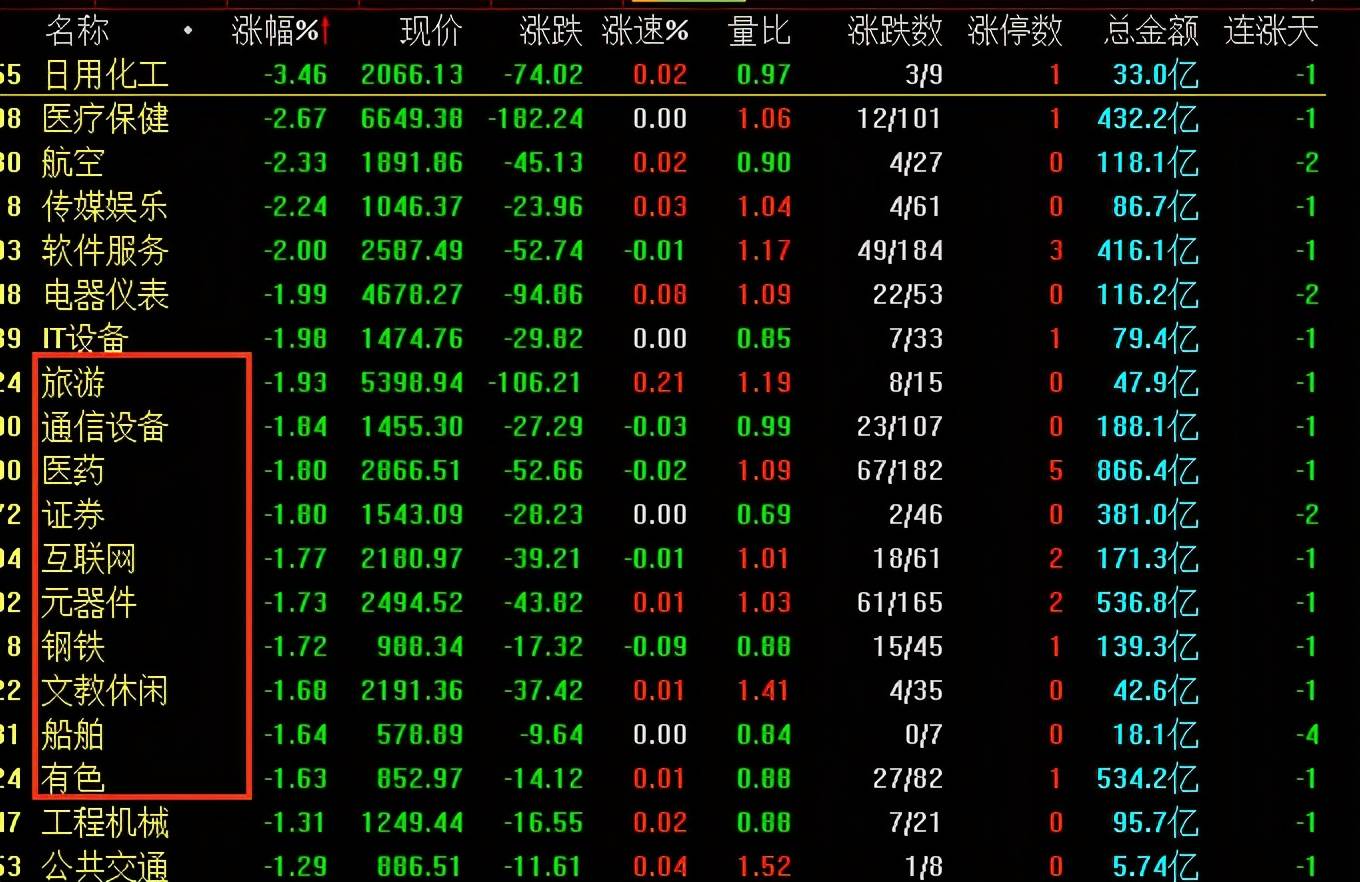Click the 量比 column header
The image size is (1360, 882).
(760, 31)
